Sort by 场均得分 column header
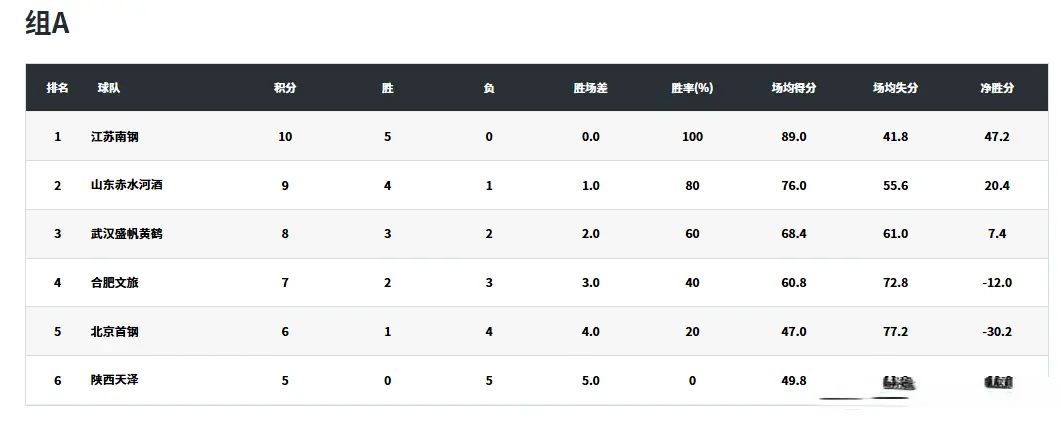The height and width of the screenshot is (421, 1061). click(794, 88)
